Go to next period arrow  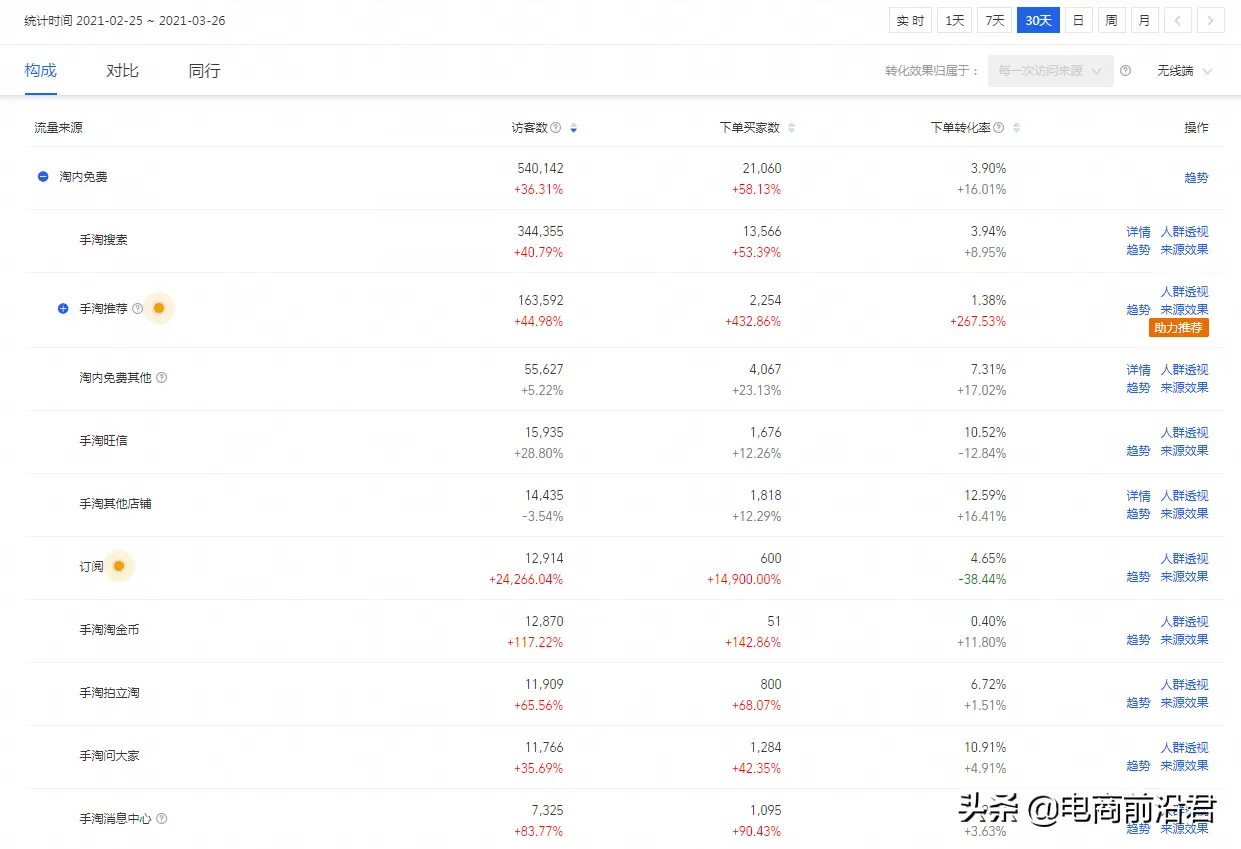tap(1211, 21)
